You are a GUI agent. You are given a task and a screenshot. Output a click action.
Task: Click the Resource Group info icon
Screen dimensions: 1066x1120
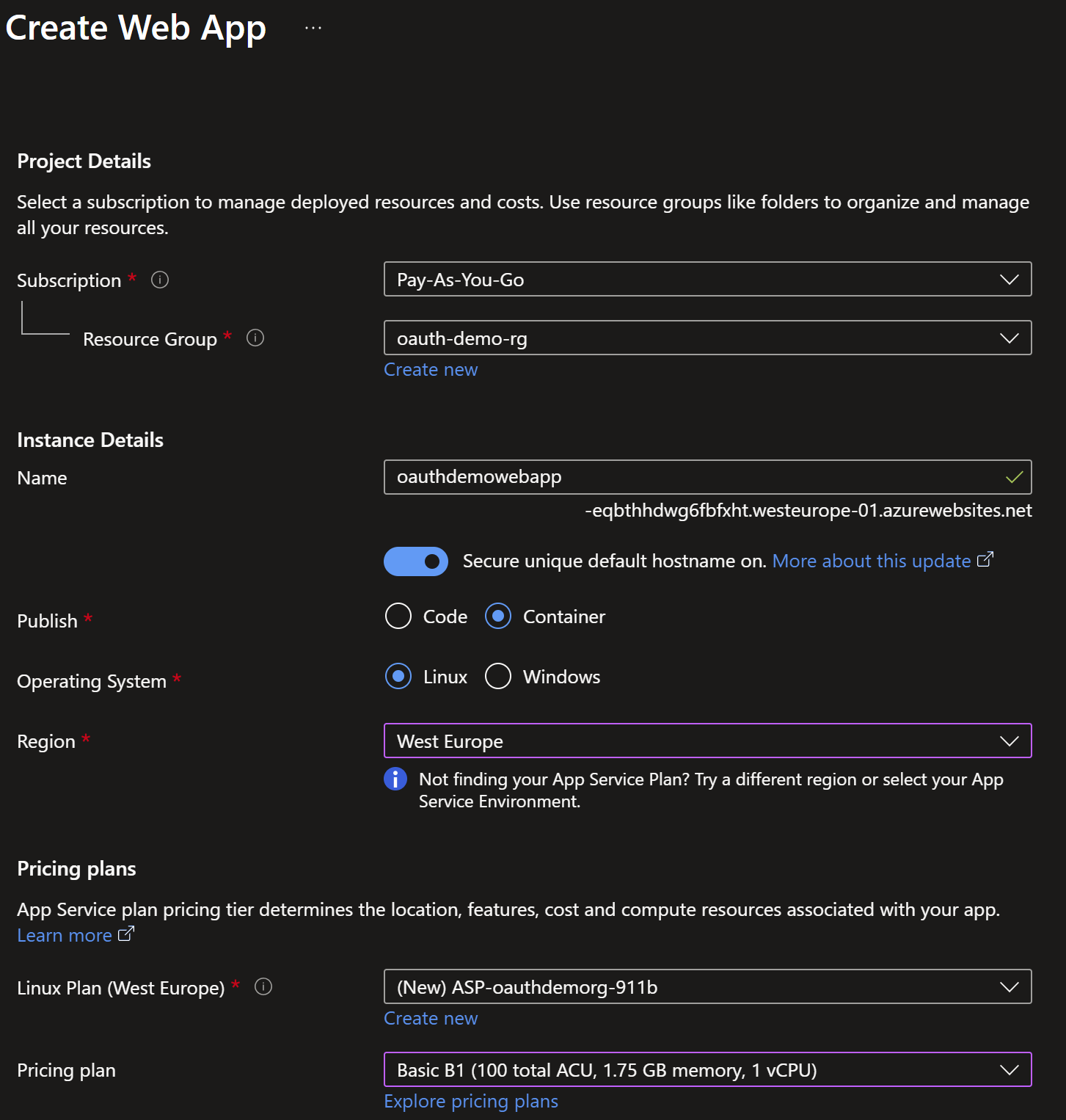coord(255,338)
